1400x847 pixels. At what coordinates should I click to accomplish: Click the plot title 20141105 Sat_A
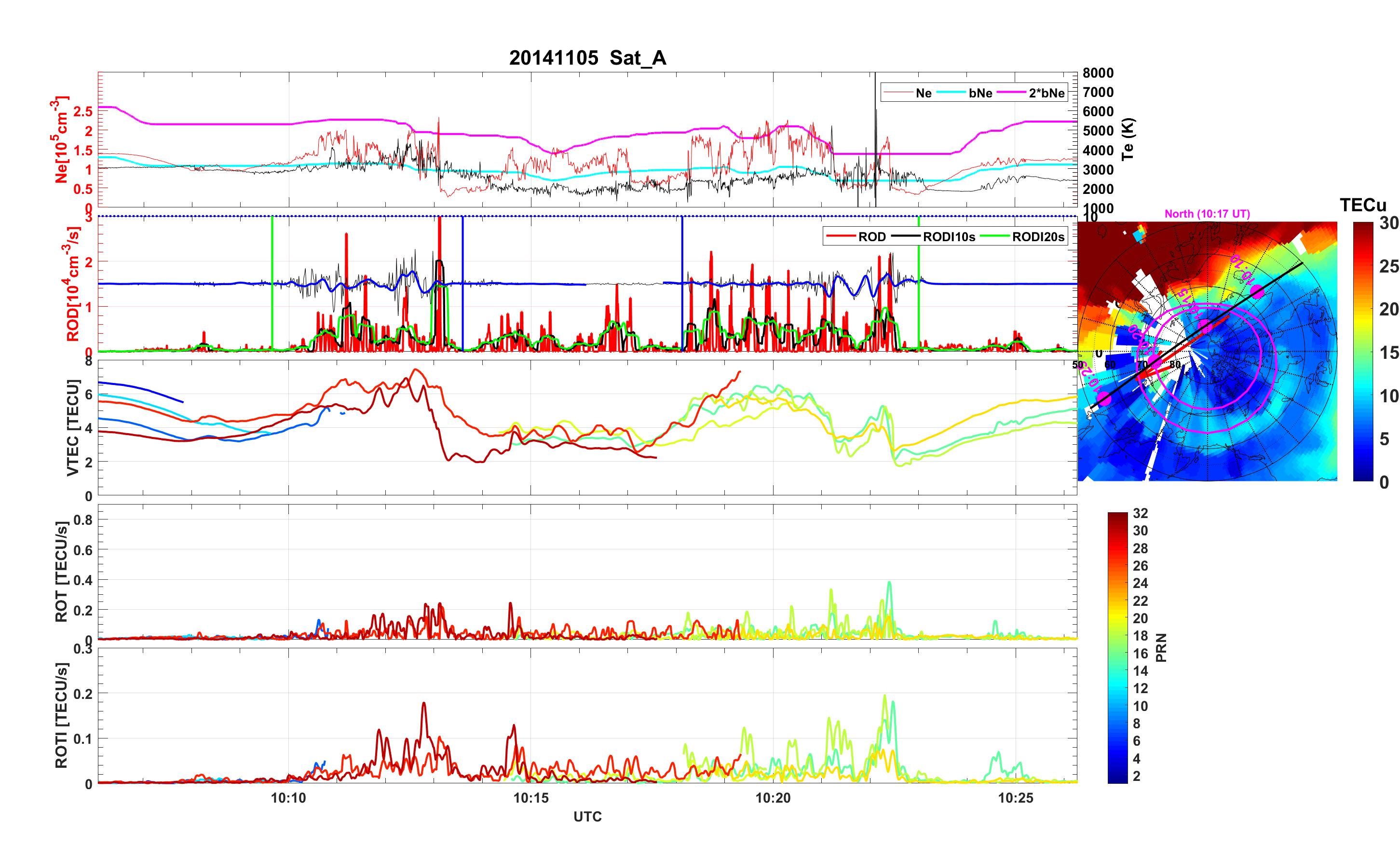coord(587,58)
